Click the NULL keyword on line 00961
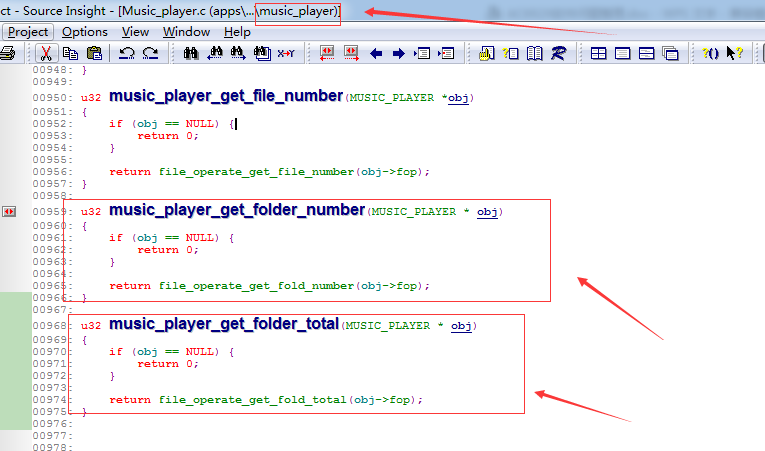Screen dimensions: 765x451 pos(200,238)
